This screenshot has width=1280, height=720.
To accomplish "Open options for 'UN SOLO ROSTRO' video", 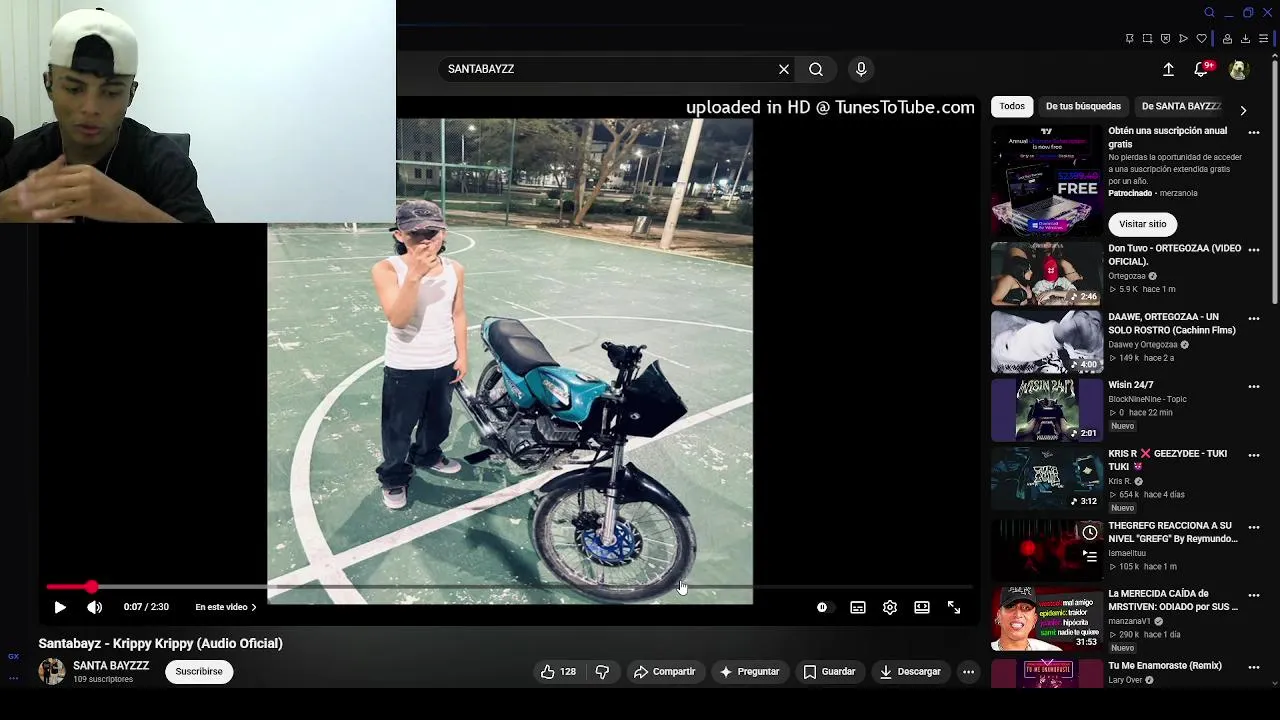I will point(1254,318).
